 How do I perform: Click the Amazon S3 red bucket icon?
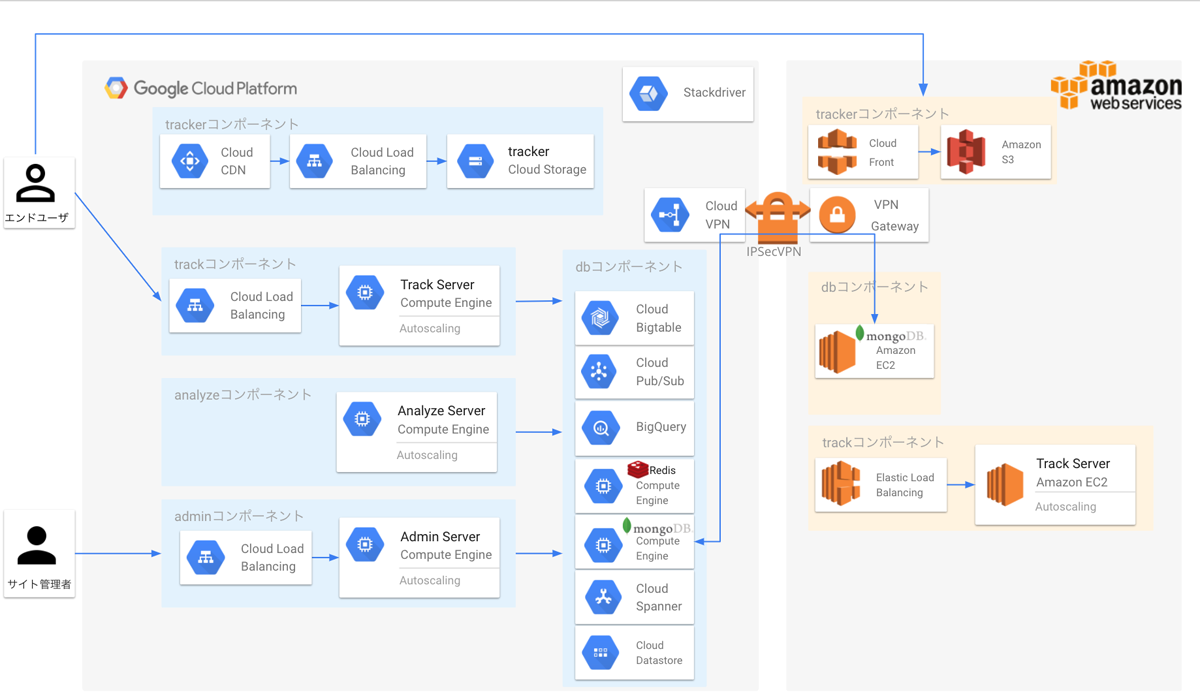(966, 152)
